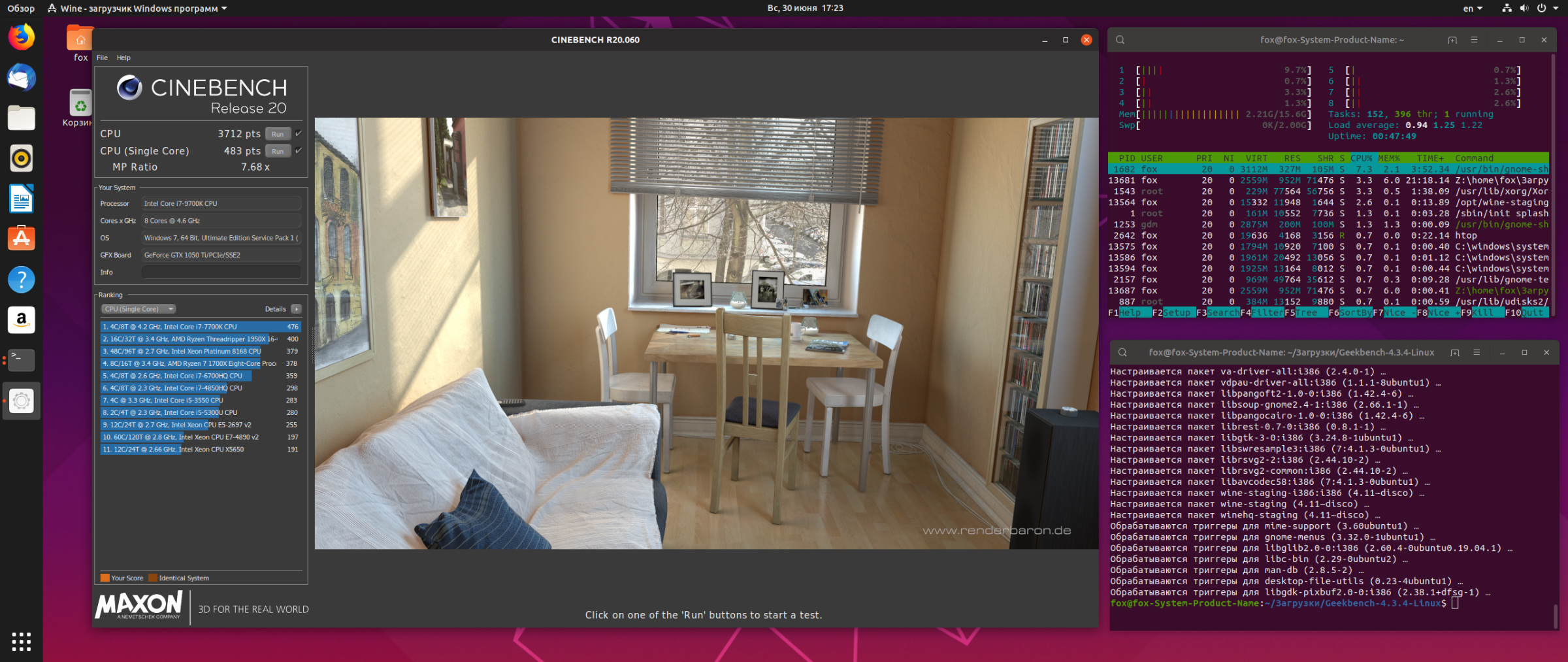This screenshot has height=662, width=1568.
Task: Open the fox home folder on the desktop
Action: [x=80, y=43]
